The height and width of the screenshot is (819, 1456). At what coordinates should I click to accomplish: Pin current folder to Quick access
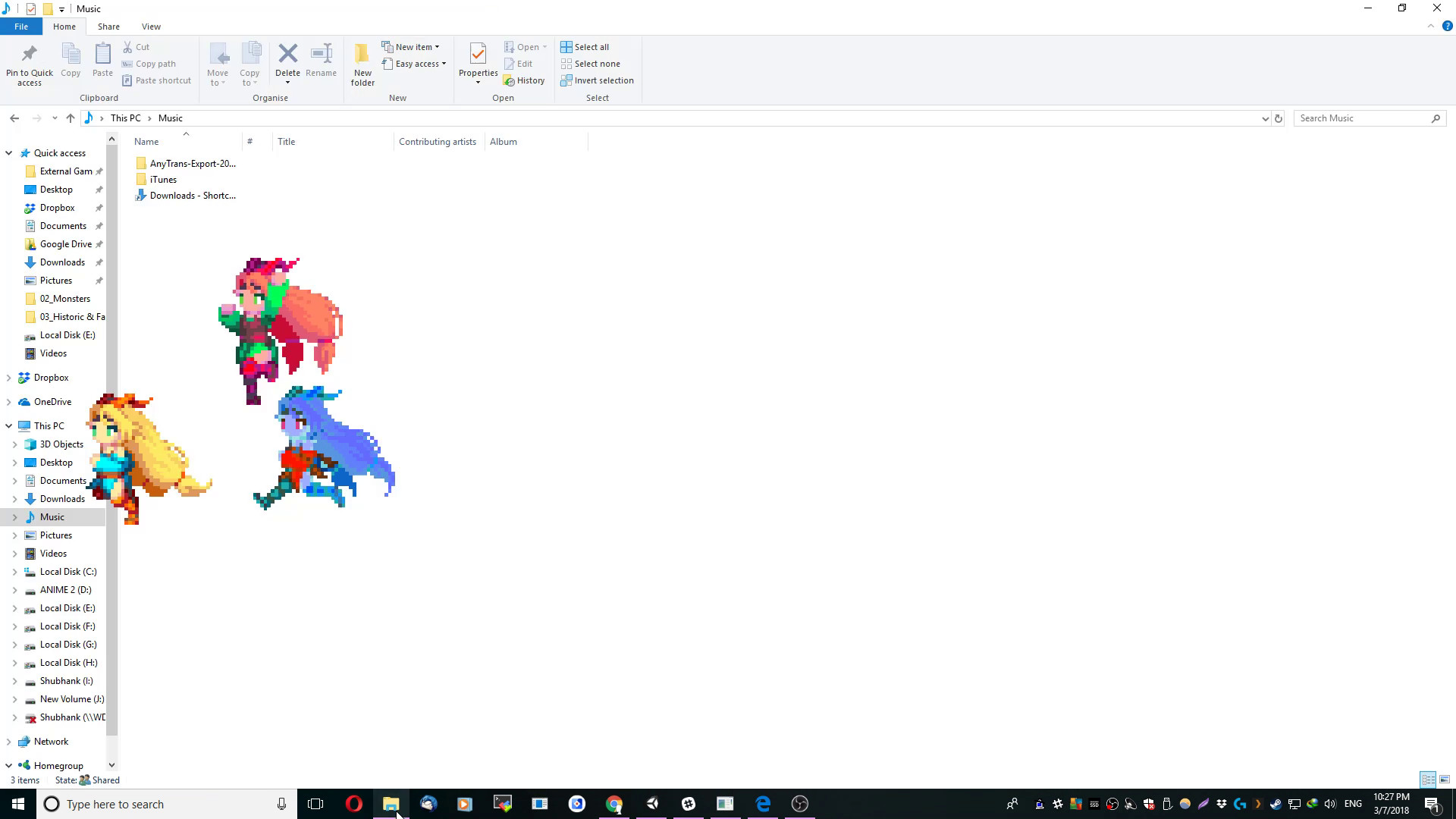pos(29,64)
